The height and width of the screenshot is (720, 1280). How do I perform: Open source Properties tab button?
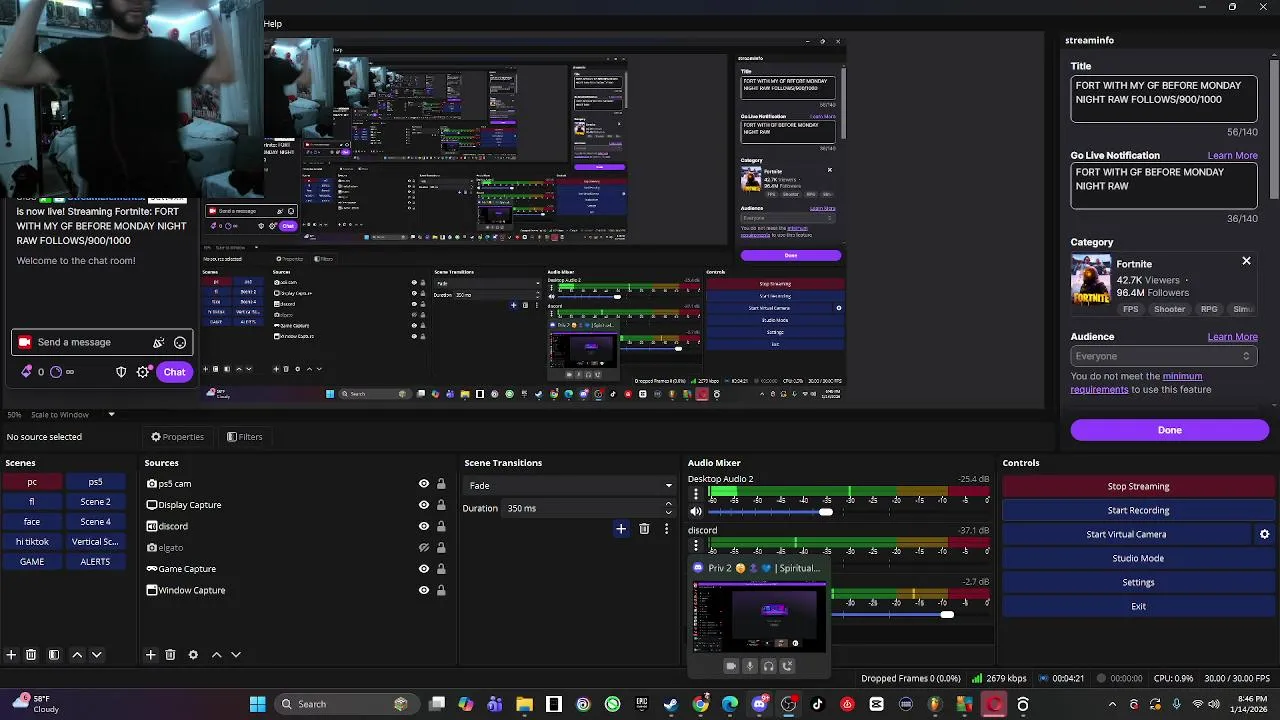[177, 437]
